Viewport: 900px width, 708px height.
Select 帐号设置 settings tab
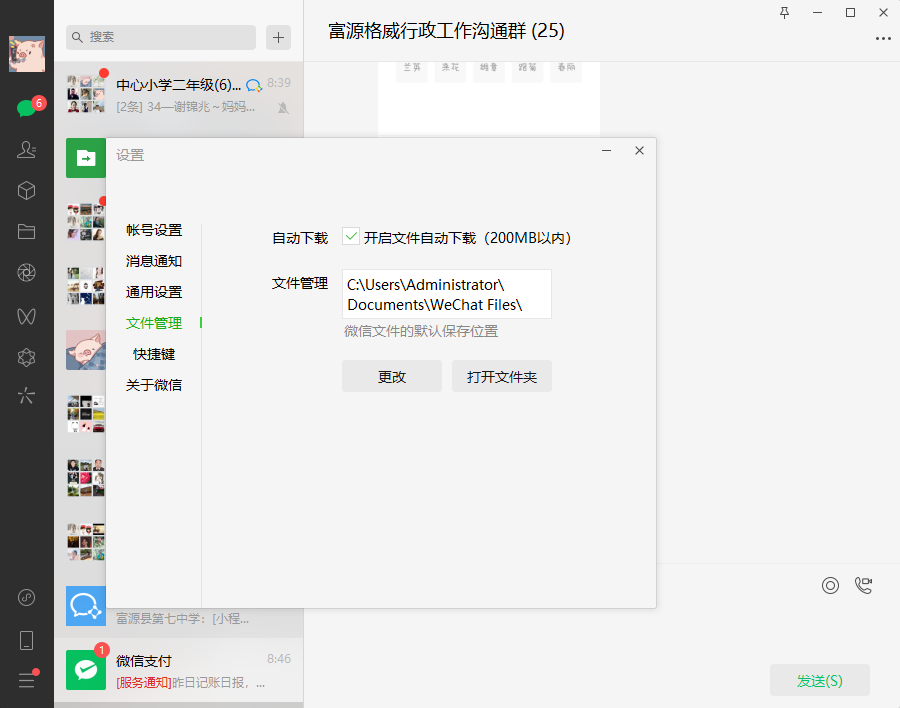coord(154,230)
